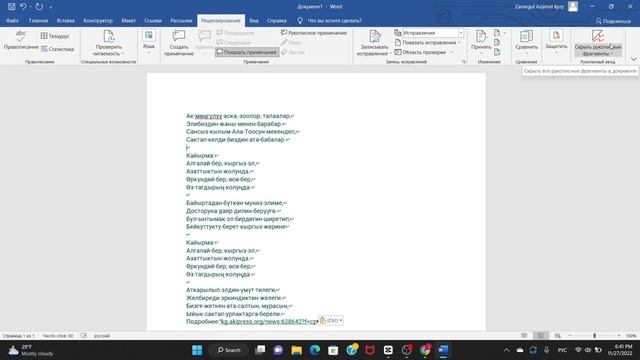Expand the Проверить читаемость dropdown arrow
640x360 pixels.
pyautogui.click(x=122, y=54)
